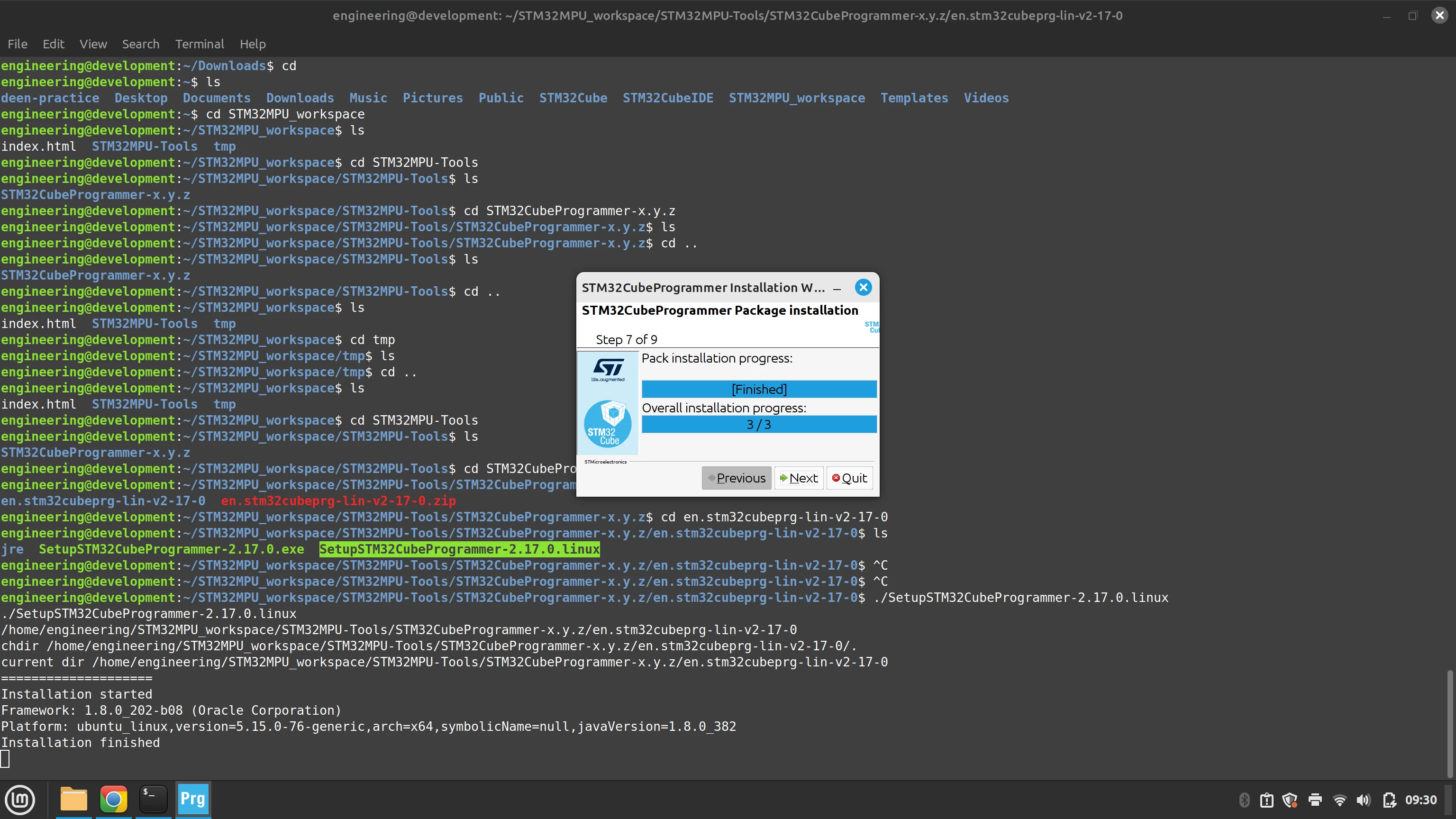Close the STM32CubeProgrammer installation wizard
Image resolution: width=1456 pixels, height=819 pixels.
point(863,288)
